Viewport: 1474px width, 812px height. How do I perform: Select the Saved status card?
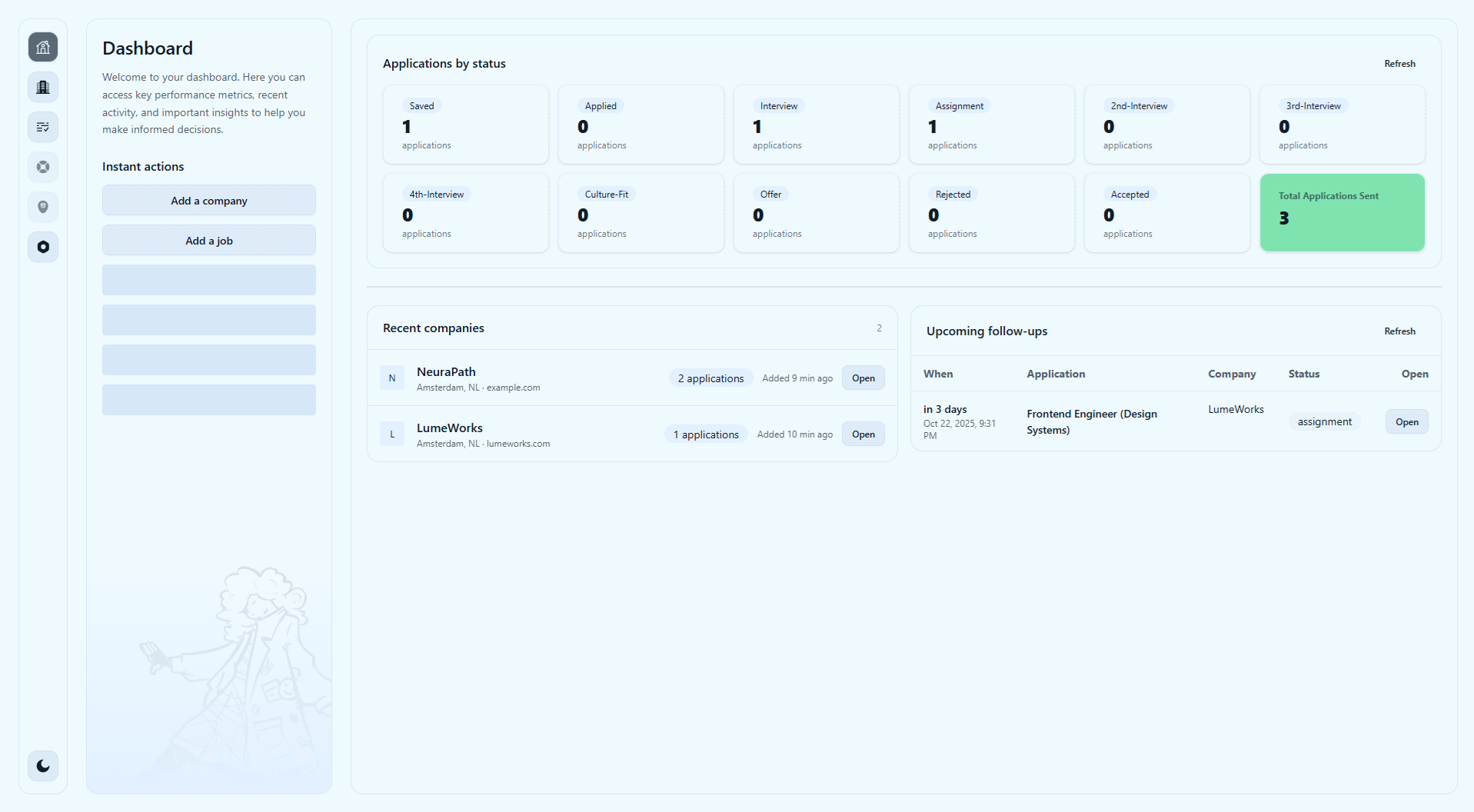(466, 125)
